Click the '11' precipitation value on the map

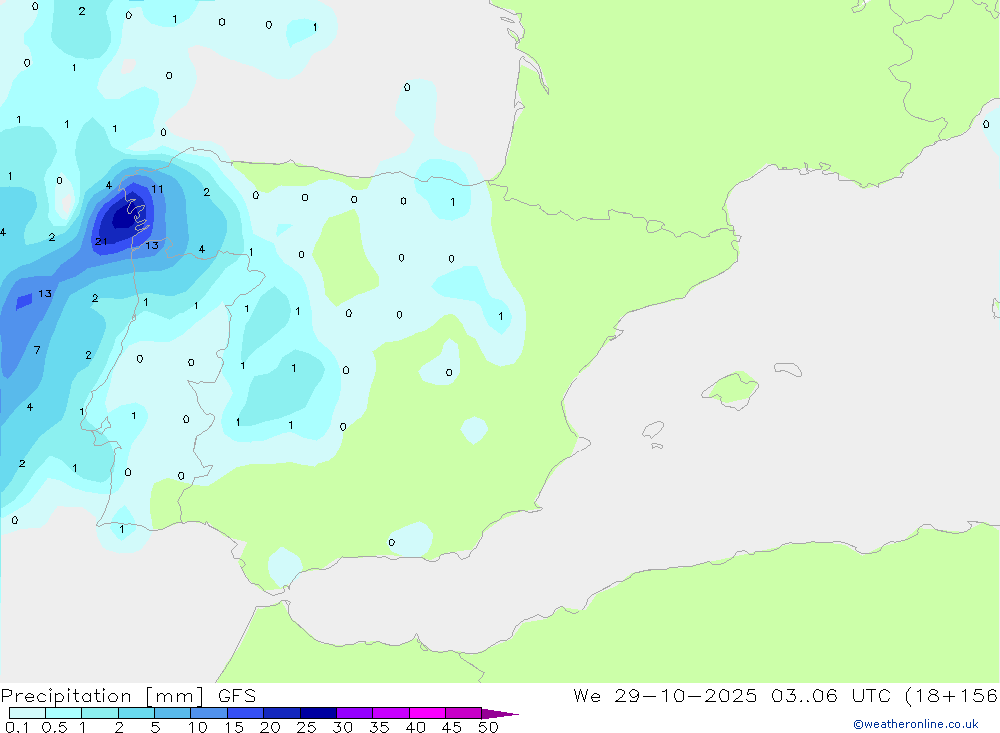tap(158, 189)
